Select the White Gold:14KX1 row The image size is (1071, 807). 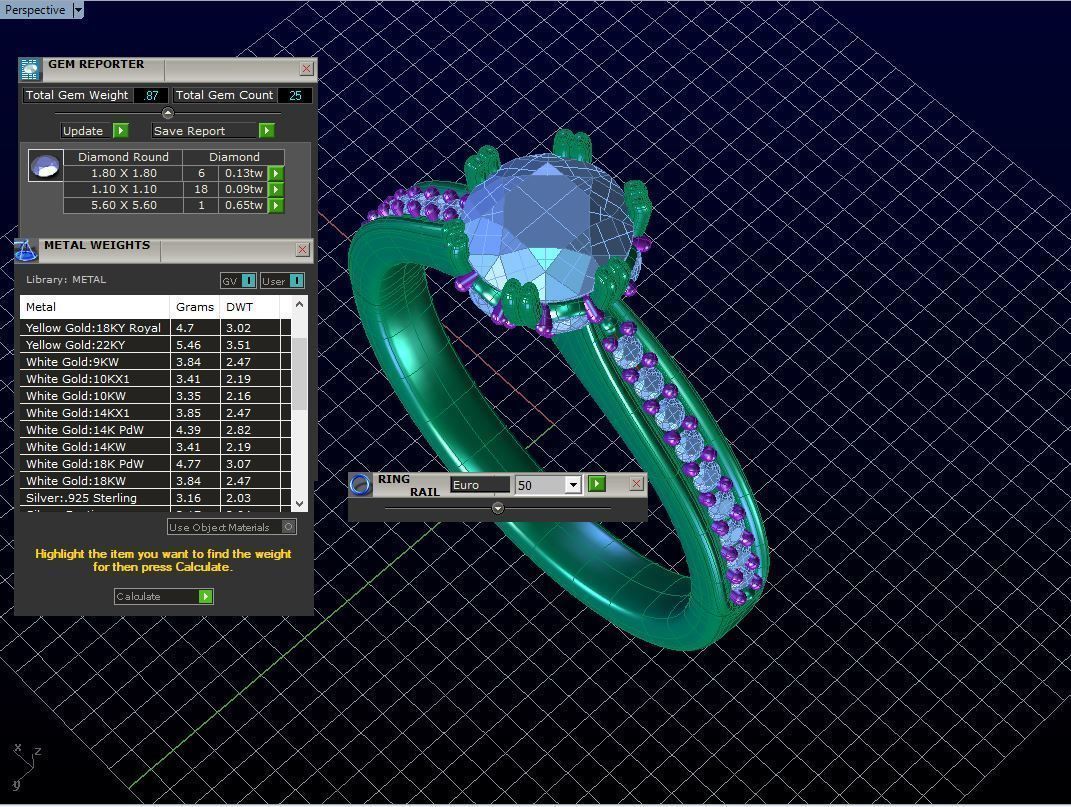pos(156,413)
